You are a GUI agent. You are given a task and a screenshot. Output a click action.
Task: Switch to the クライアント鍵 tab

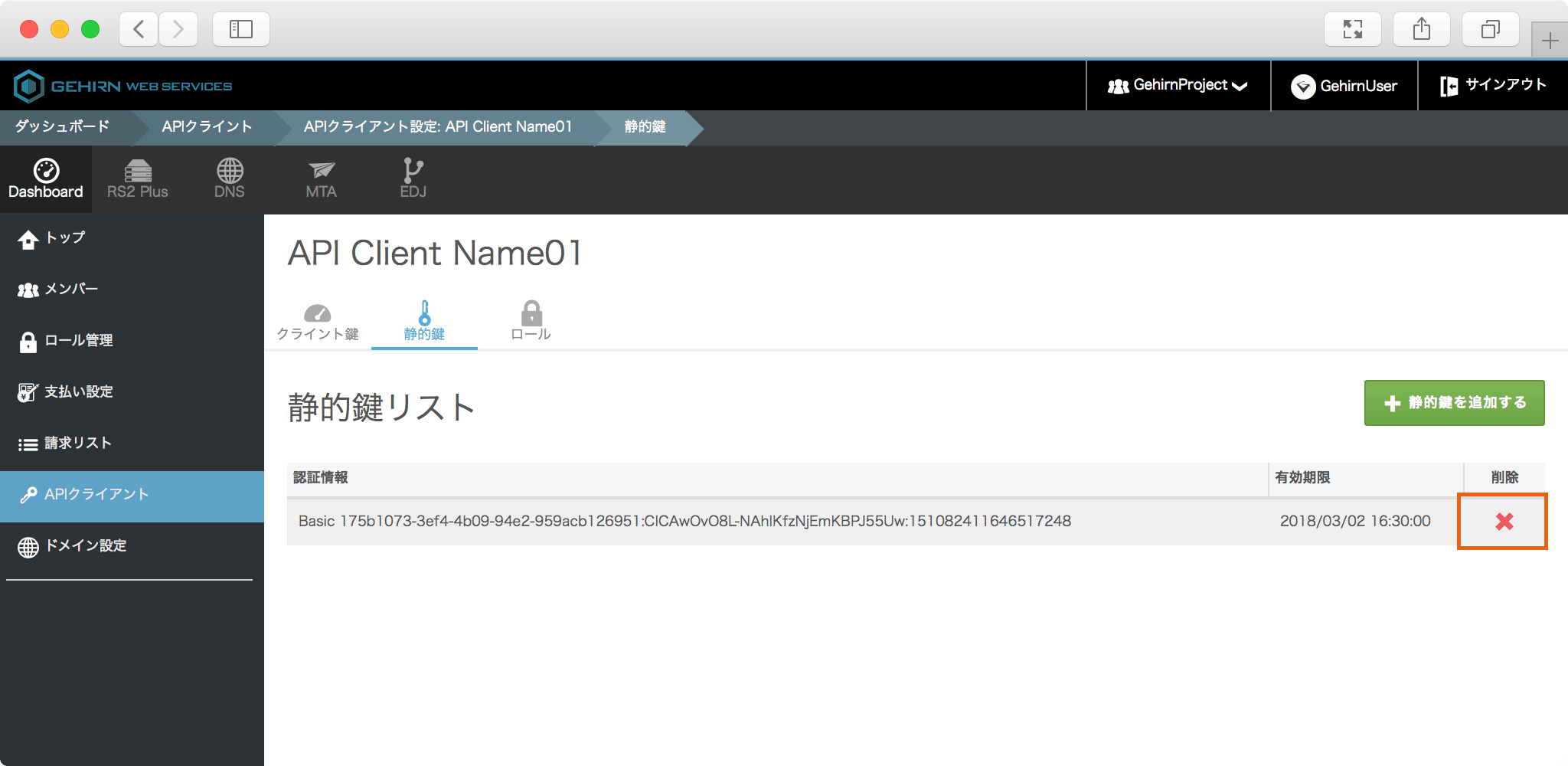tap(318, 322)
